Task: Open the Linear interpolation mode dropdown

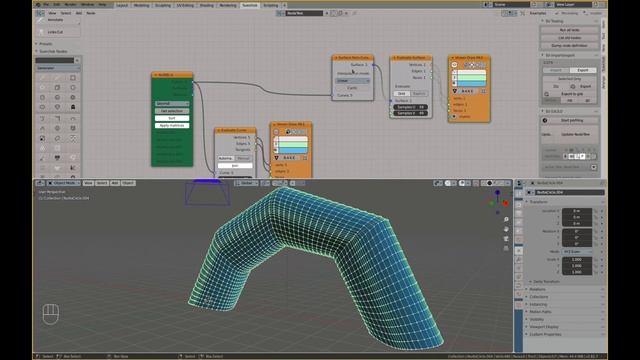Action: 352,81
